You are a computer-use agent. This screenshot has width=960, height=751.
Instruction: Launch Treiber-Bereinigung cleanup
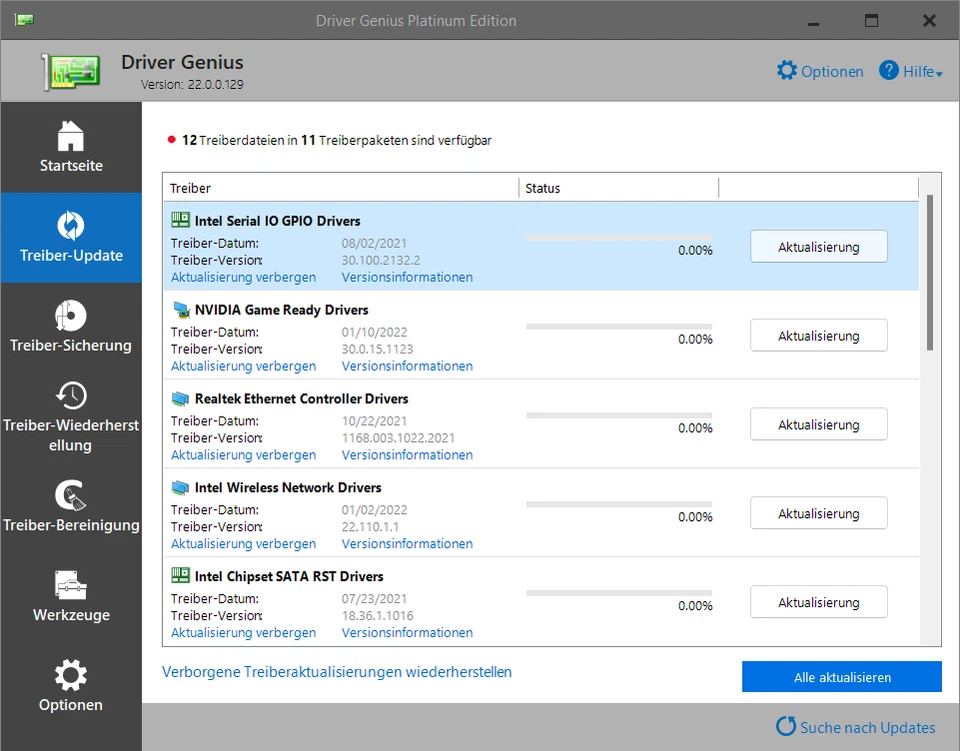point(70,507)
